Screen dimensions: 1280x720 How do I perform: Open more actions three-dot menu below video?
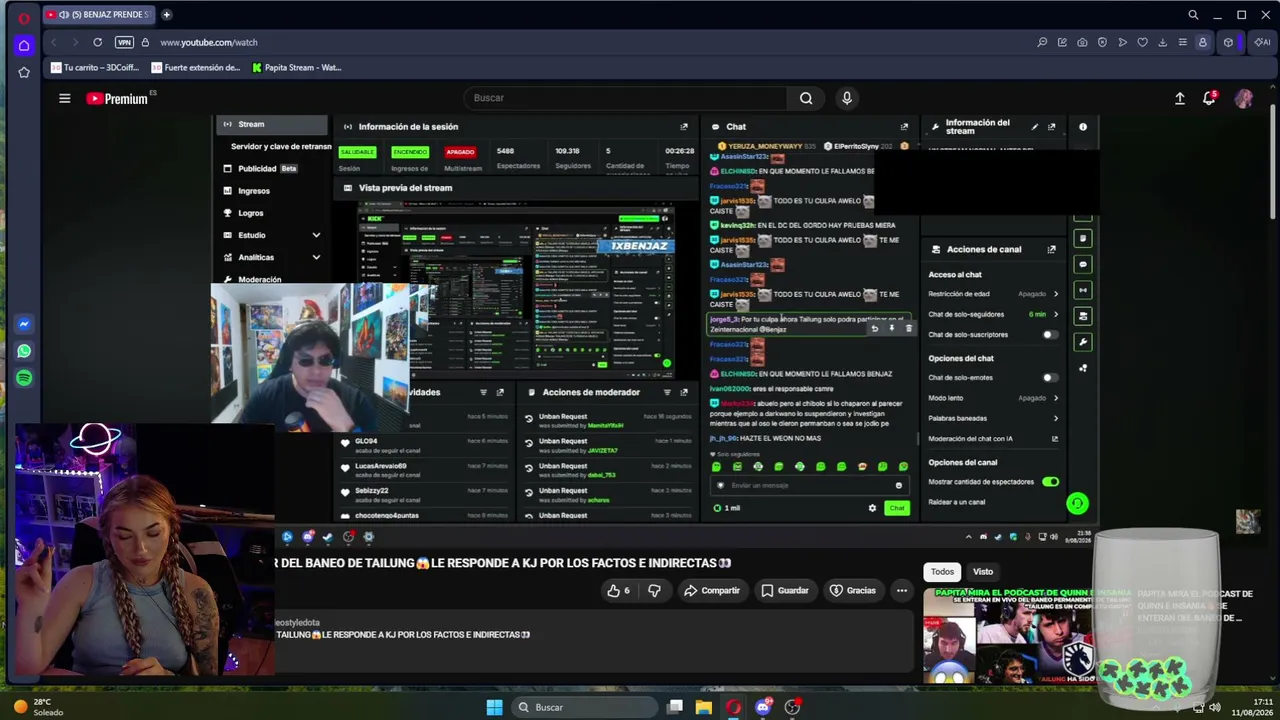(x=902, y=591)
